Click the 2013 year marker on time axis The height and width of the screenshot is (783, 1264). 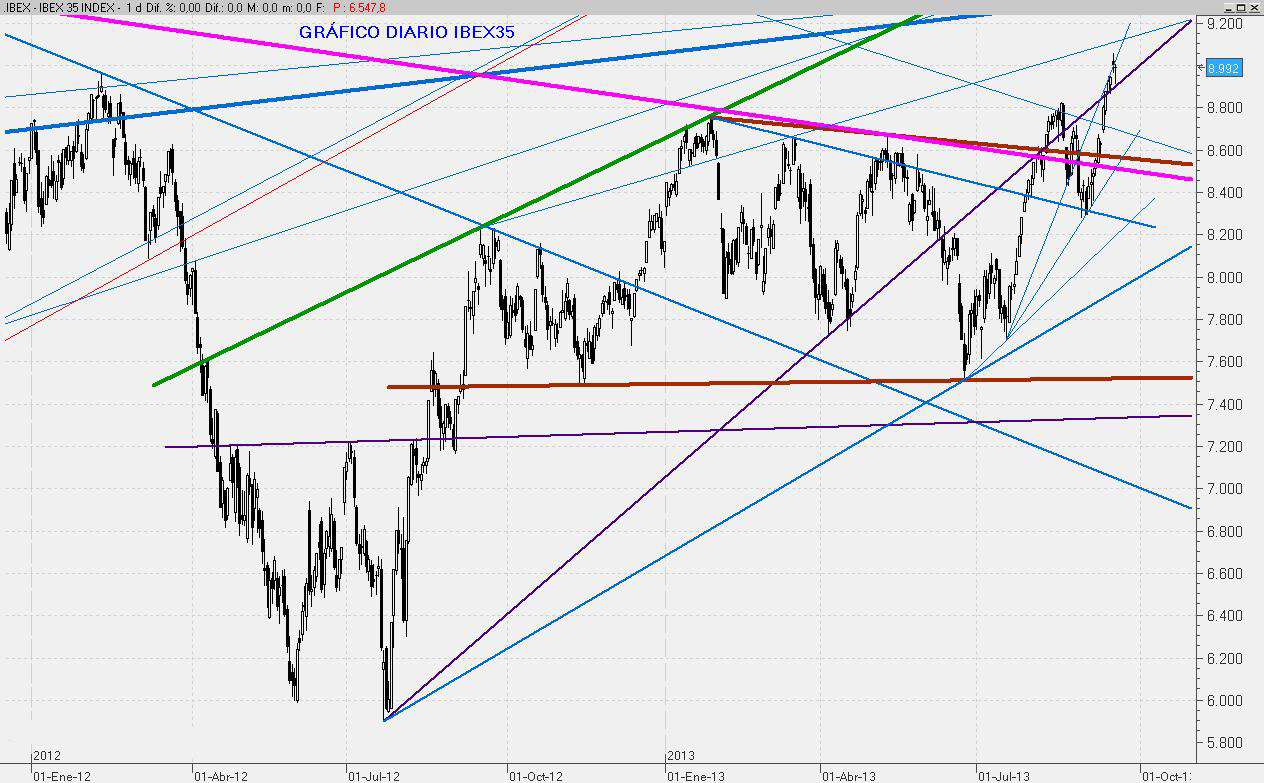[681, 757]
